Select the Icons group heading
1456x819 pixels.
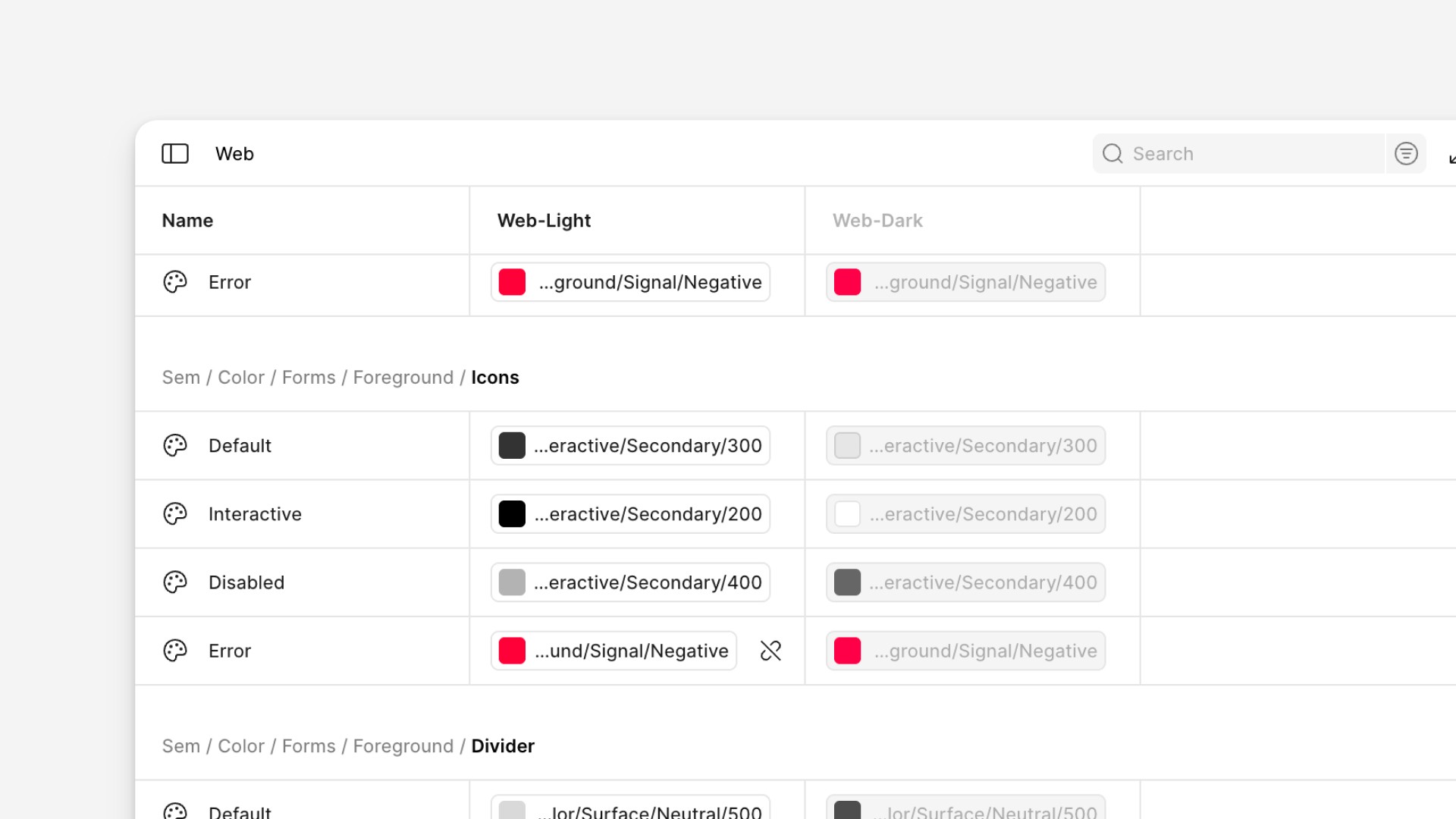click(494, 378)
